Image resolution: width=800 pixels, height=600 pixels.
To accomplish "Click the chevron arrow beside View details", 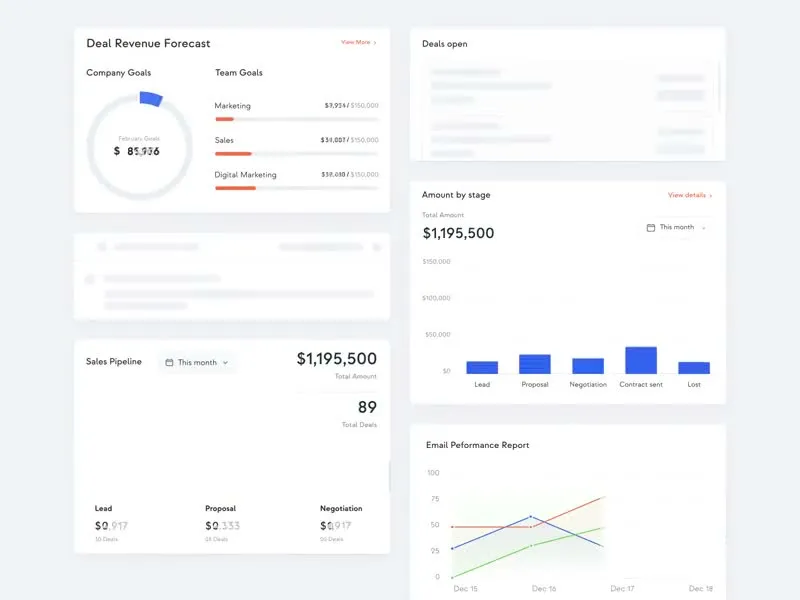I will pos(711,195).
